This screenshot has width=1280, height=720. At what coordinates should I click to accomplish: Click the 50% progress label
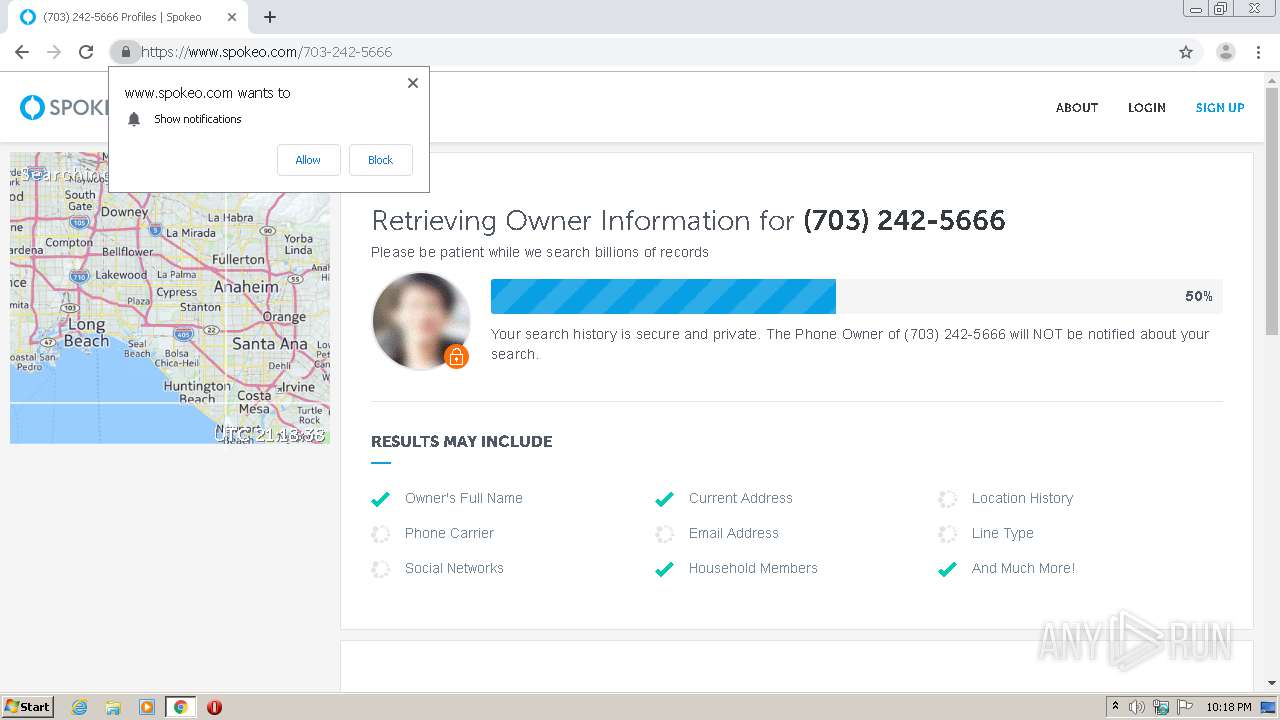[x=1199, y=297]
